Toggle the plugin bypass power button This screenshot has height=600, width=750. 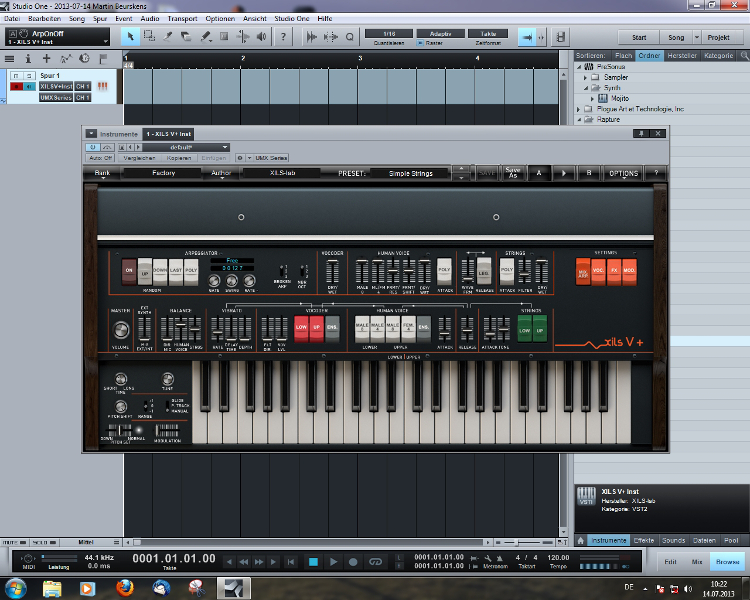(93, 147)
